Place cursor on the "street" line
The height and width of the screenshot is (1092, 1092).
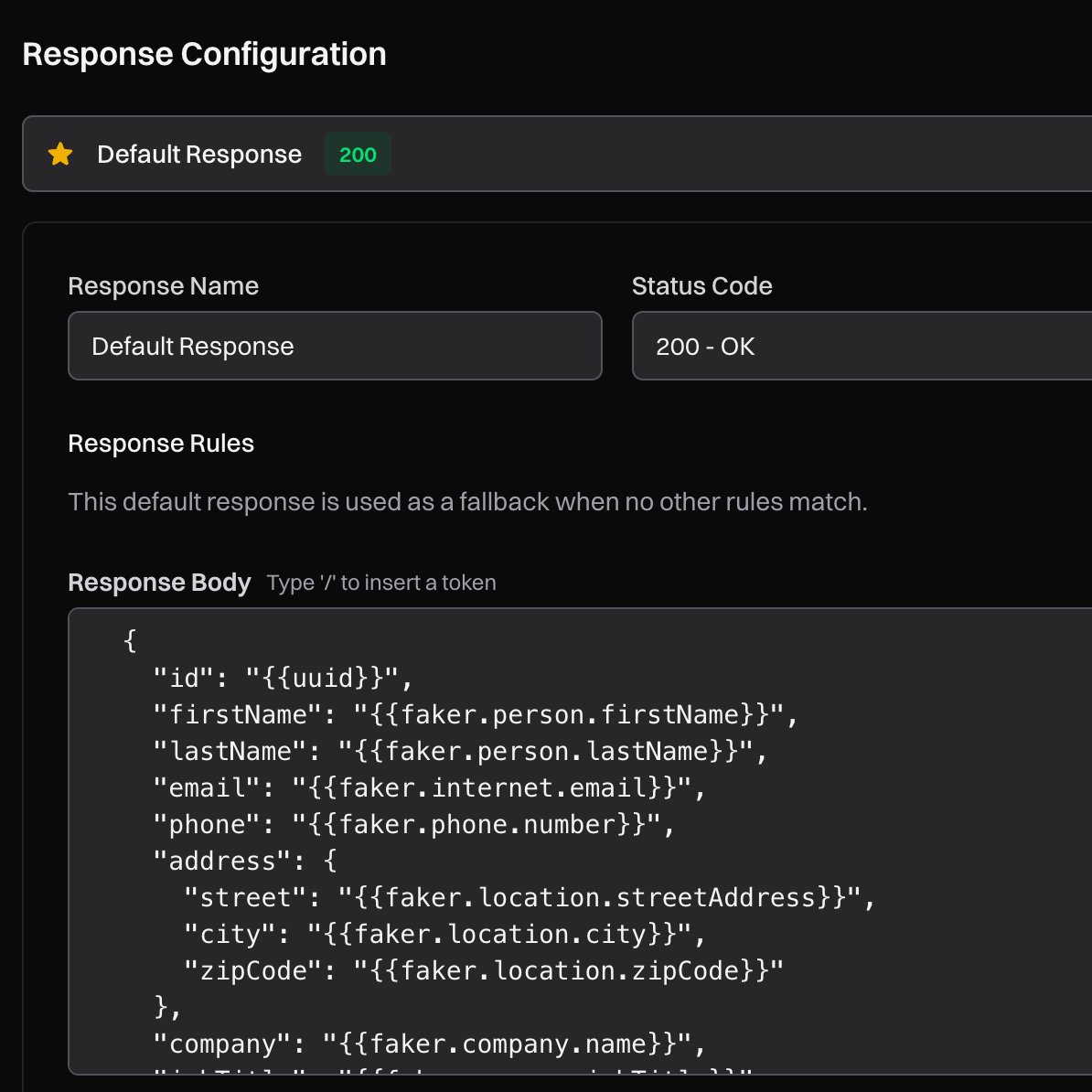tap(530, 898)
